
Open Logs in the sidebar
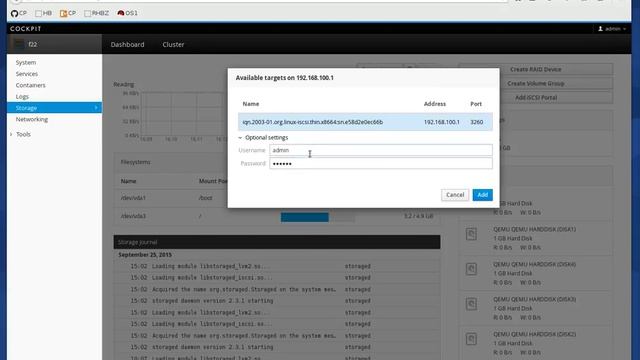tap(22, 97)
